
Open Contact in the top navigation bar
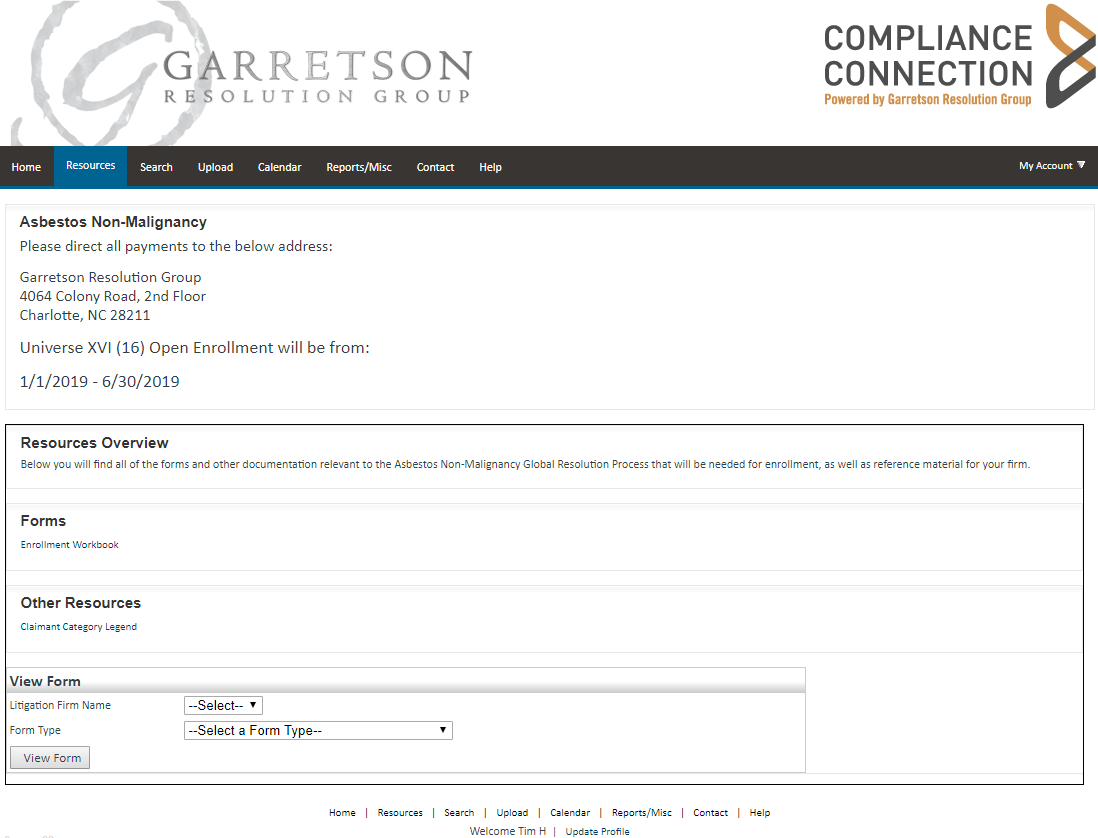[435, 167]
